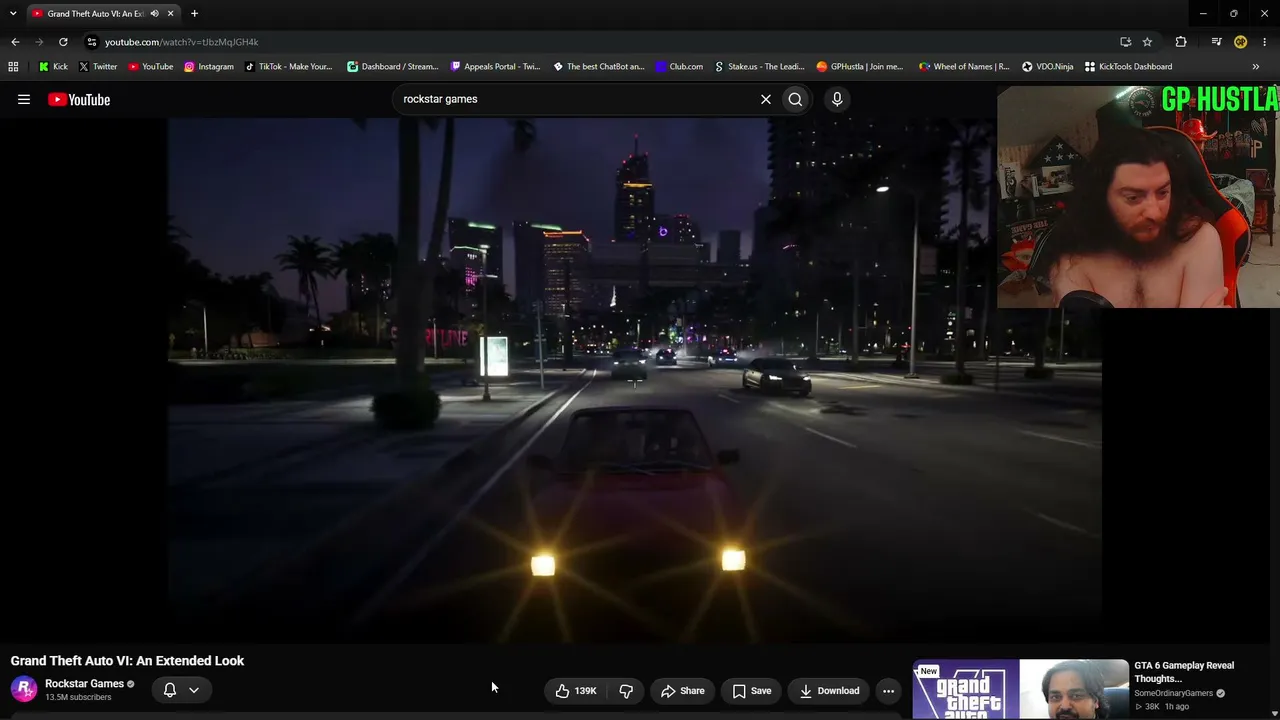
Task: Close the Grand Theft Auto VI tab
Action: tap(171, 14)
